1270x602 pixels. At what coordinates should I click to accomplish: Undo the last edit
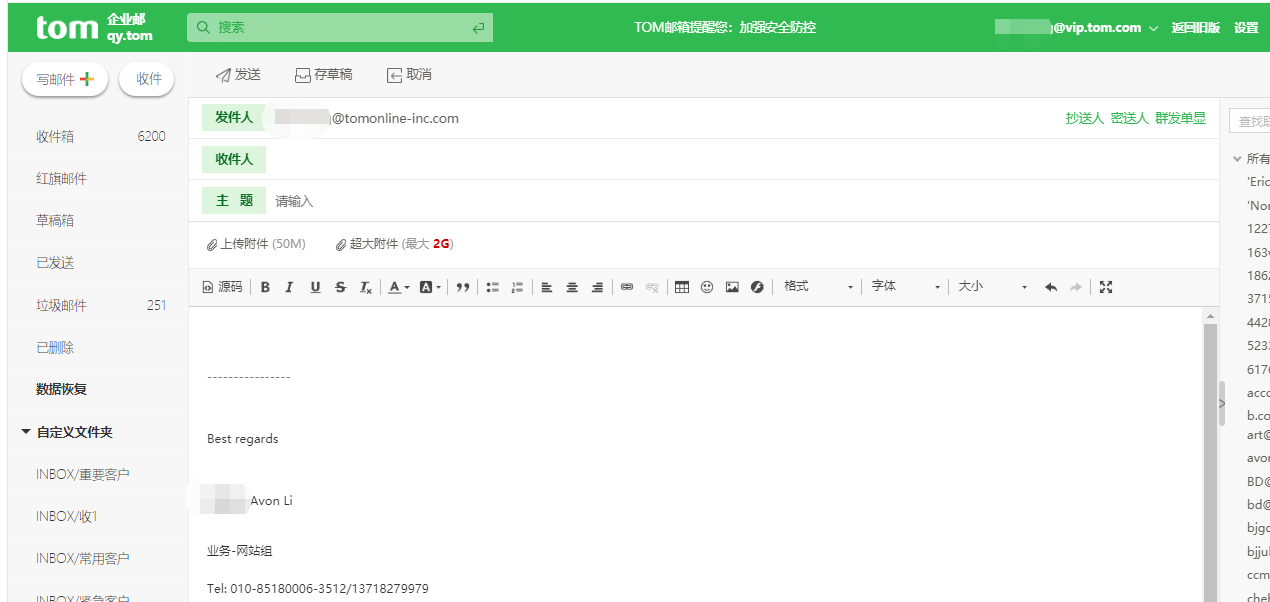pyautogui.click(x=1051, y=287)
